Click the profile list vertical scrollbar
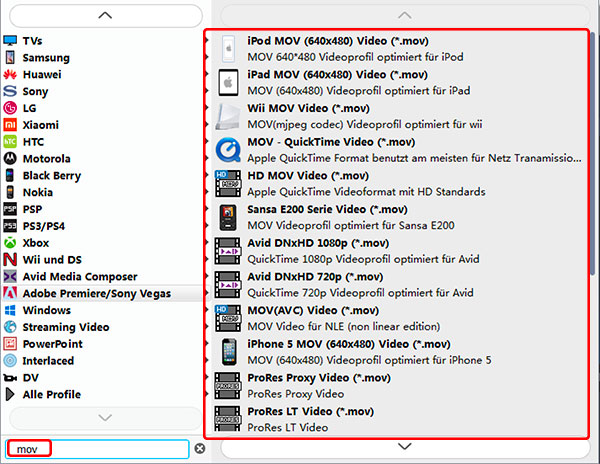The image size is (600, 464). (x=592, y=153)
